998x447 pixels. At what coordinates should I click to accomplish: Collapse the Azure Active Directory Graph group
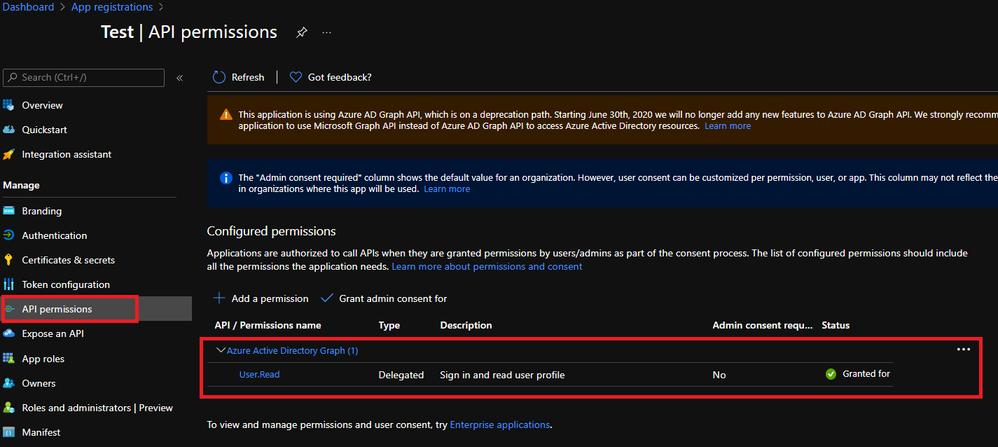pos(221,350)
